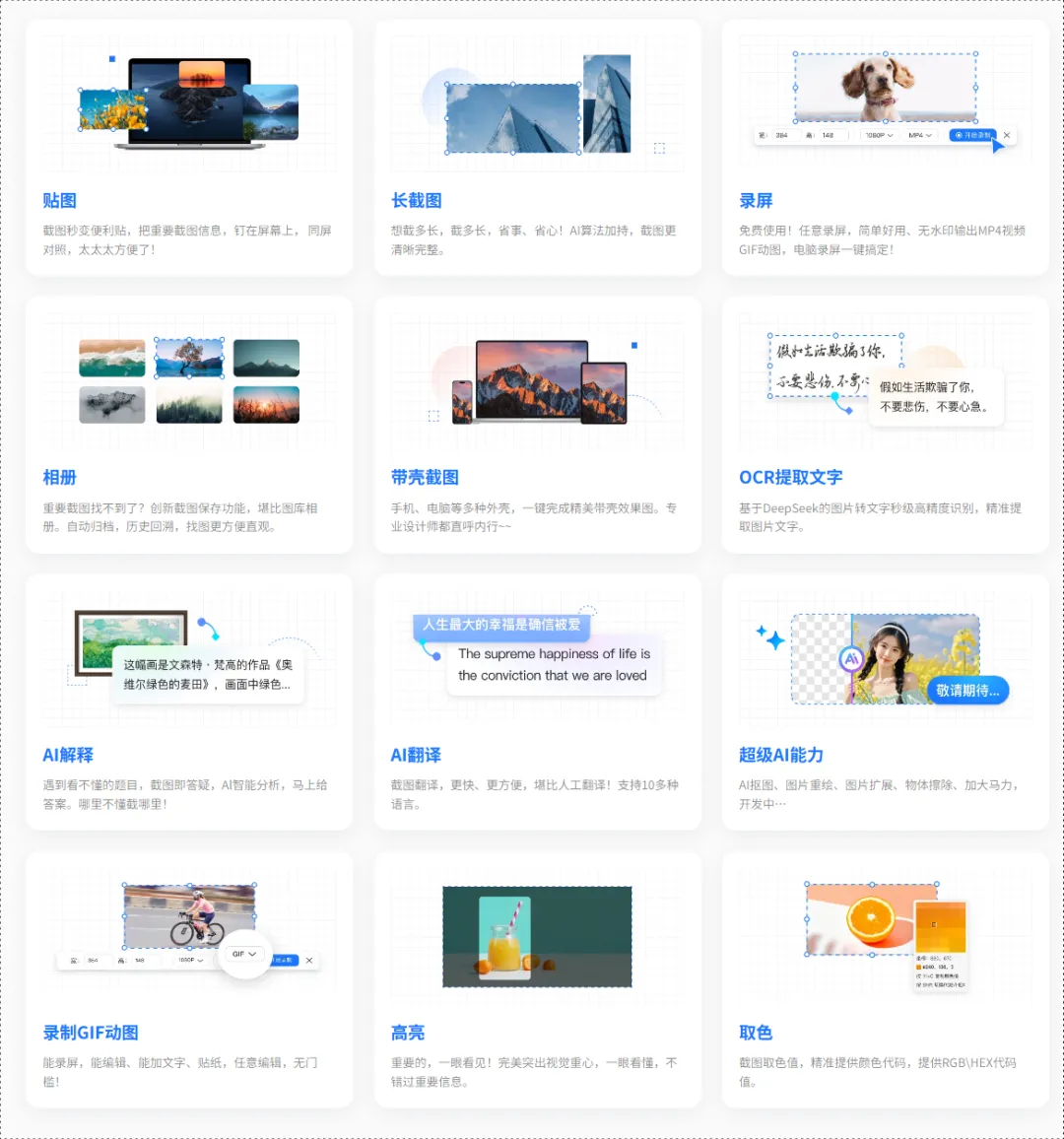Open the 录屏 feature title

(x=756, y=200)
